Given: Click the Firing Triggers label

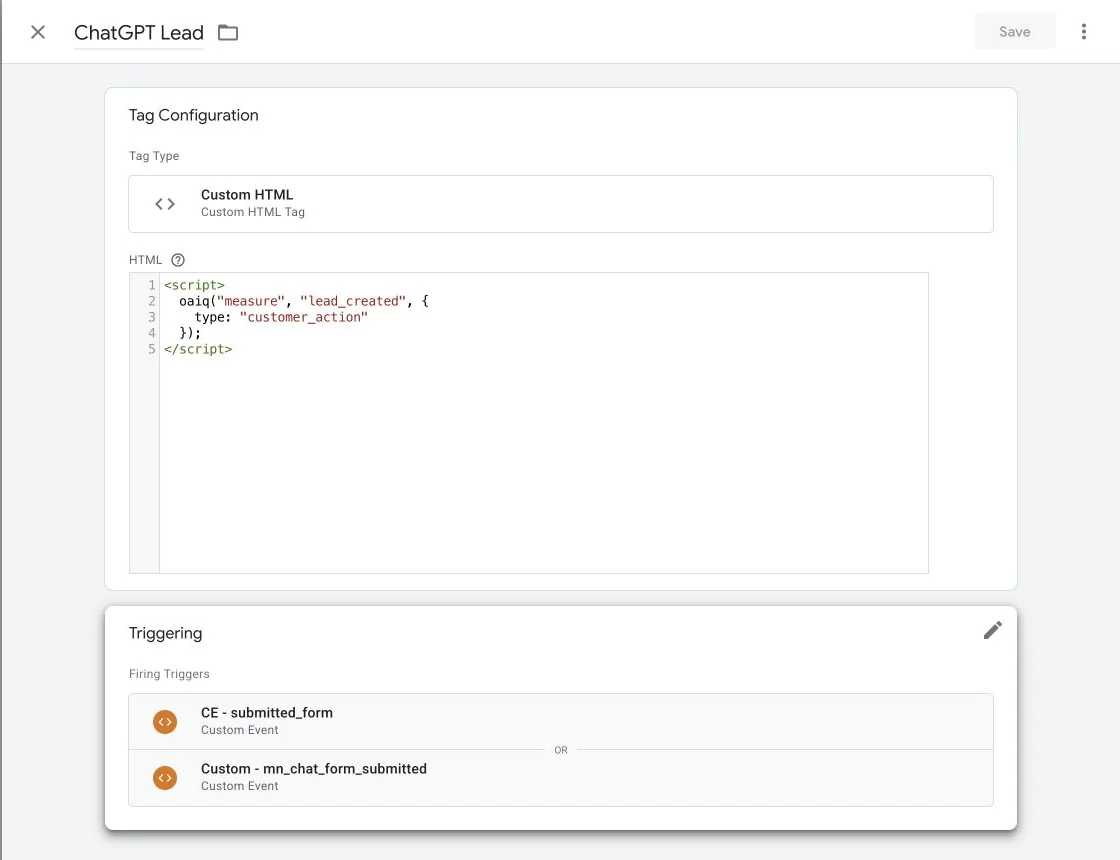Looking at the screenshot, I should (169, 674).
